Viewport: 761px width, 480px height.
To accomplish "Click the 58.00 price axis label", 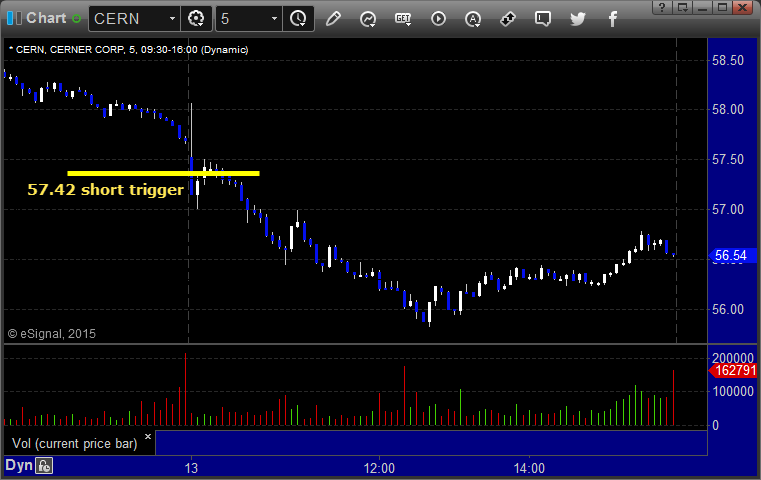I will pyautogui.click(x=728, y=110).
